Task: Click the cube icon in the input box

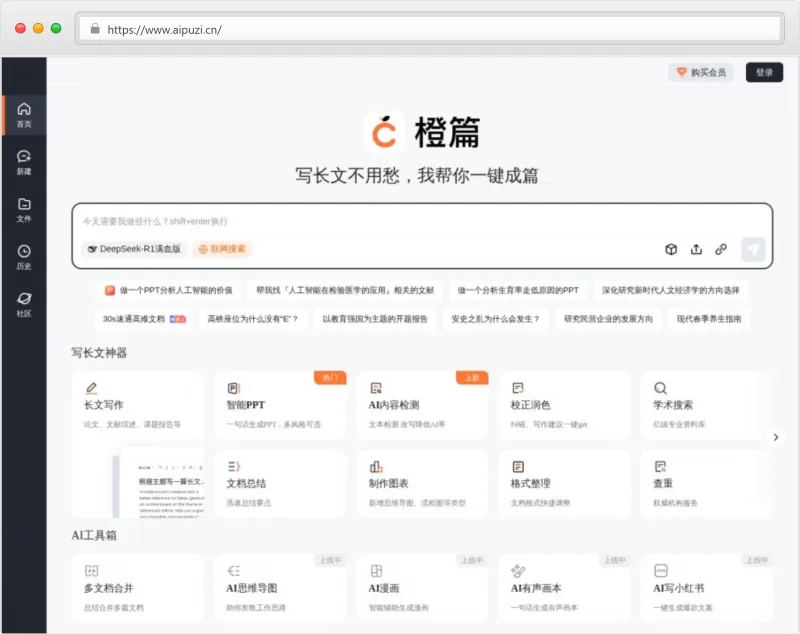Action: click(672, 249)
